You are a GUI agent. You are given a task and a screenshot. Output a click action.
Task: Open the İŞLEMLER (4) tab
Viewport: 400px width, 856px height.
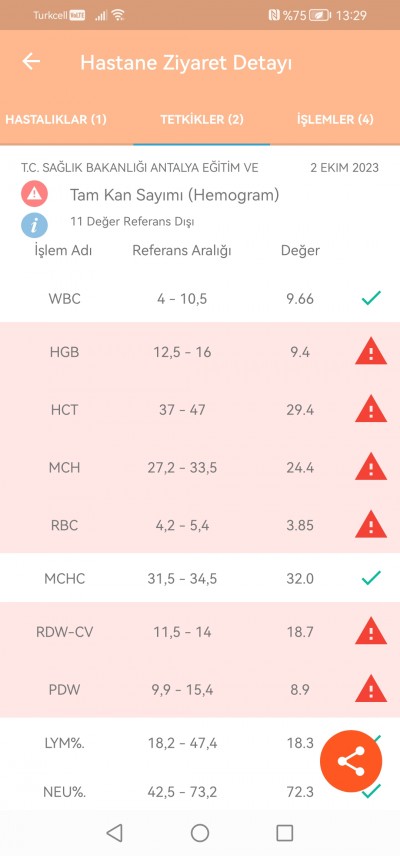tap(335, 120)
